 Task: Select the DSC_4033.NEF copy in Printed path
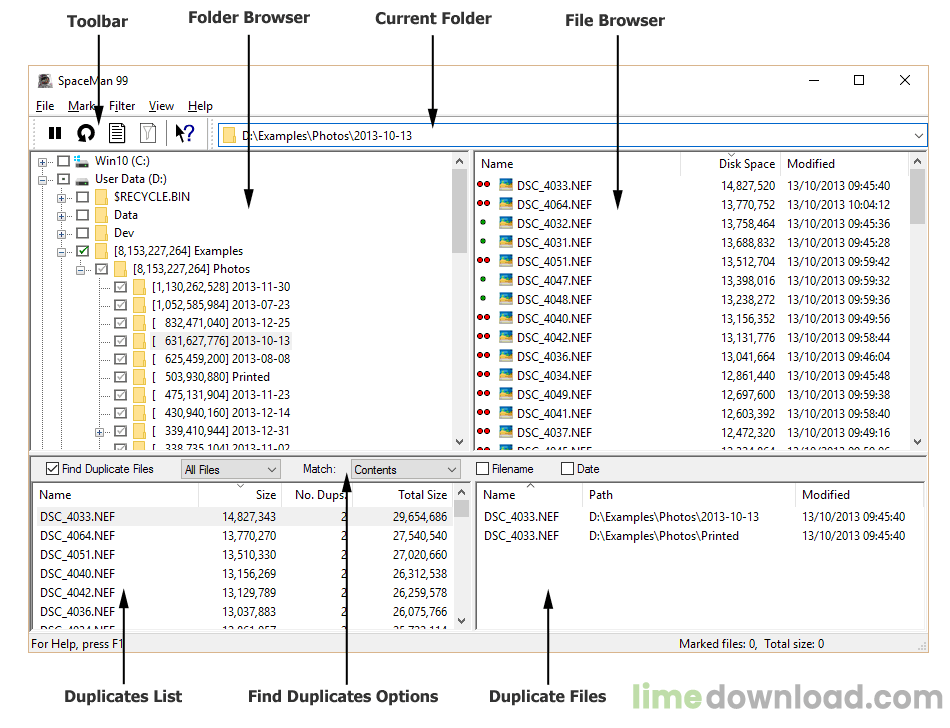(702, 535)
